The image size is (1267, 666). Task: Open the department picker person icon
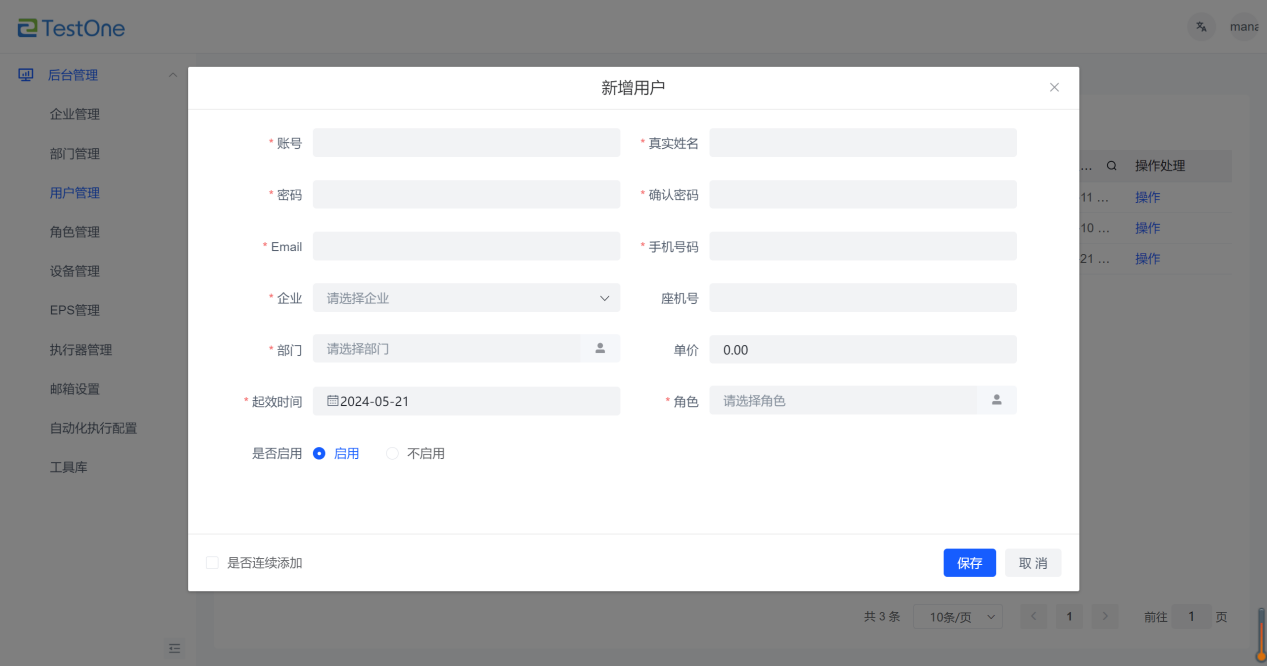(x=600, y=349)
